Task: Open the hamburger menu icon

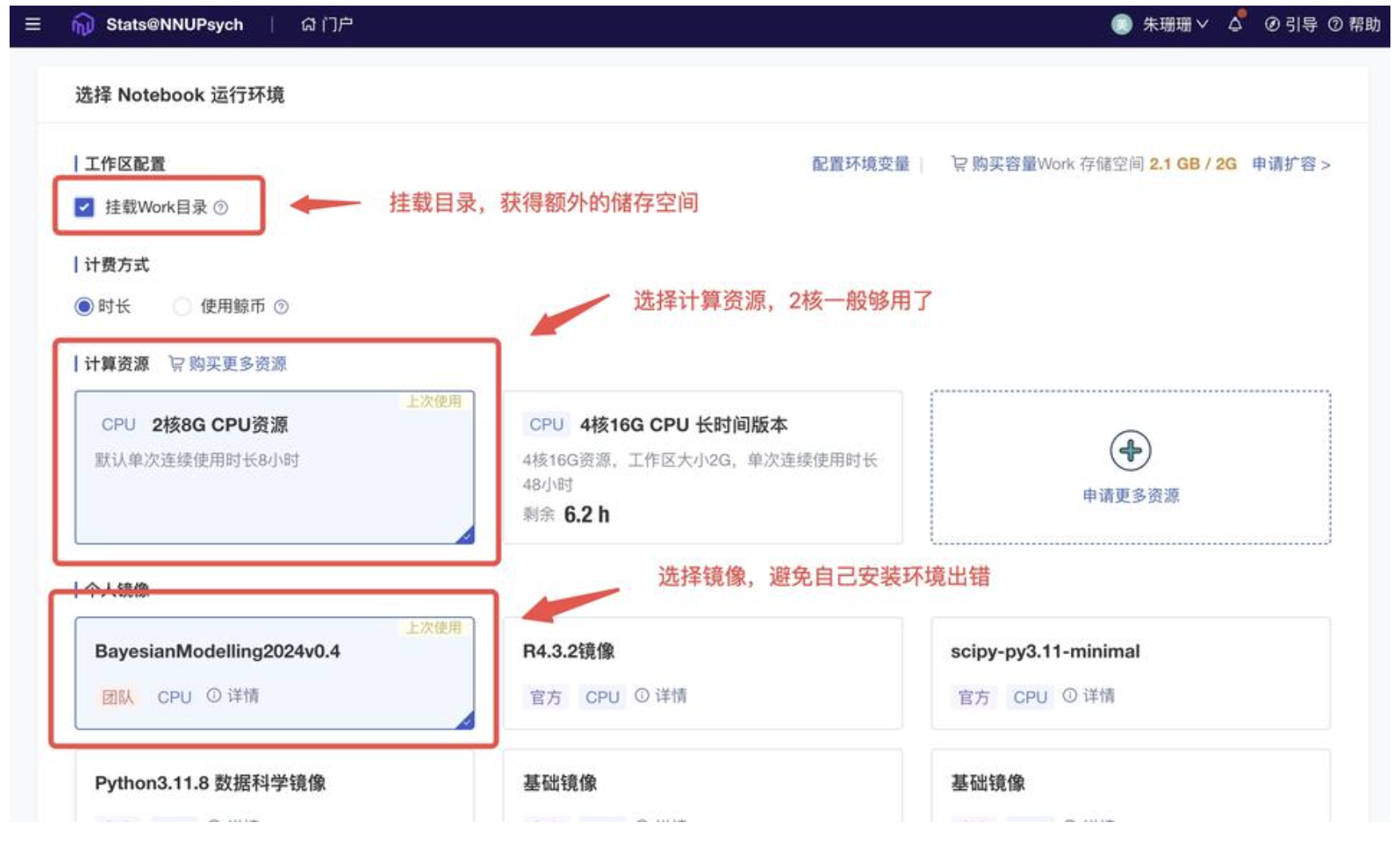Action: coord(33,24)
